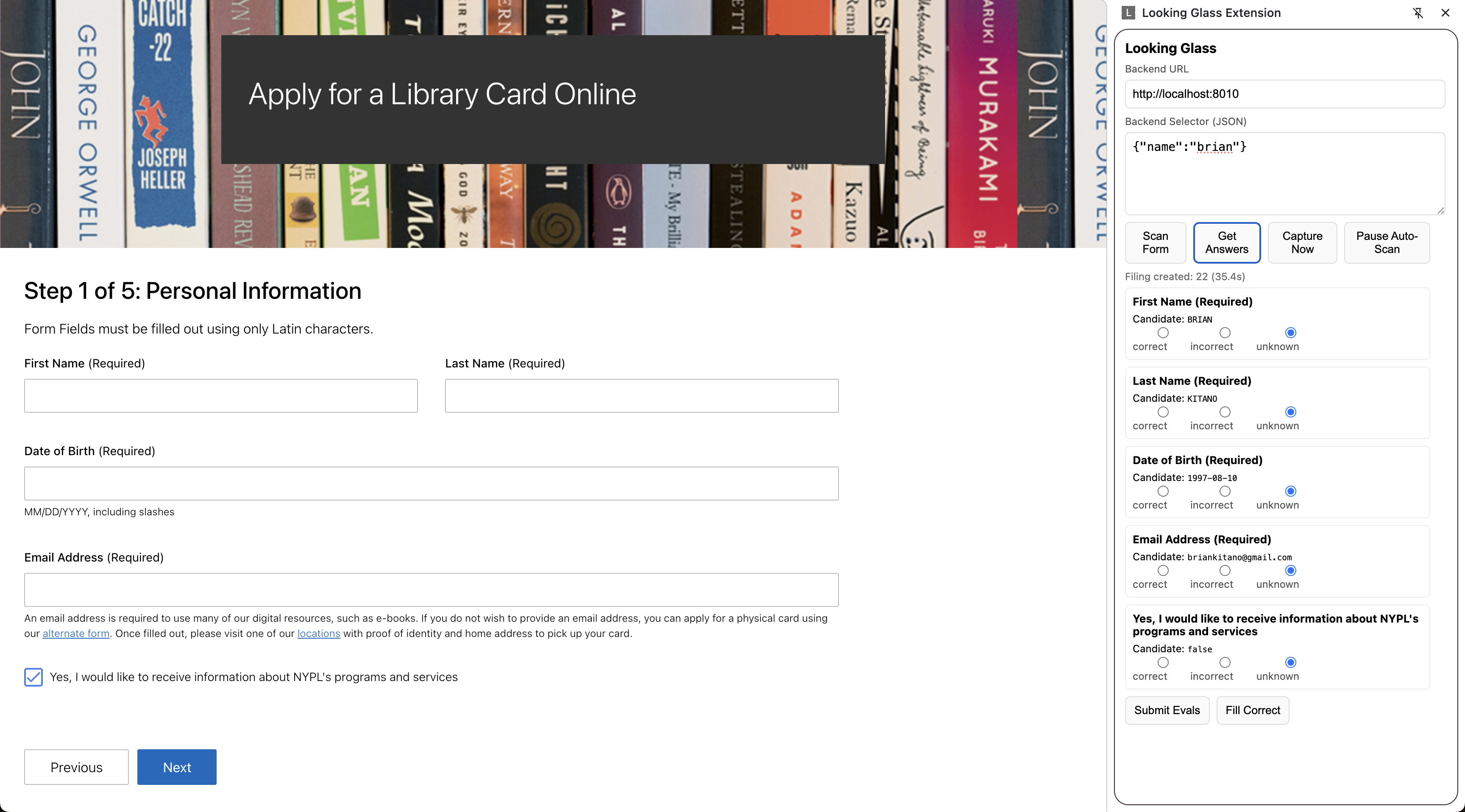Image resolution: width=1465 pixels, height=812 pixels.
Task: Mark First Name candidate as correct
Action: pyautogui.click(x=1163, y=333)
